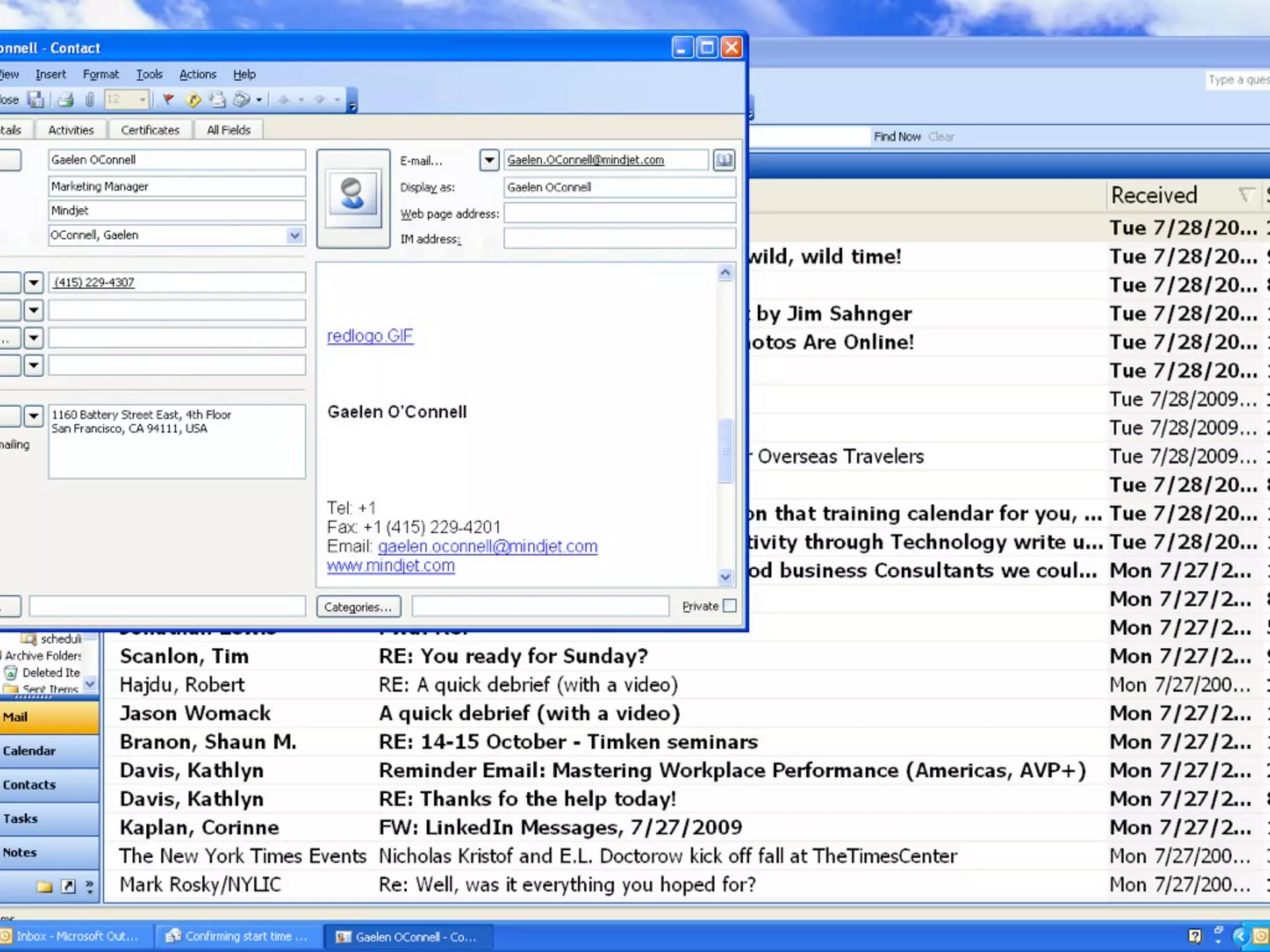Open the phone type dropdown beside (415) 229-4307

[33, 283]
